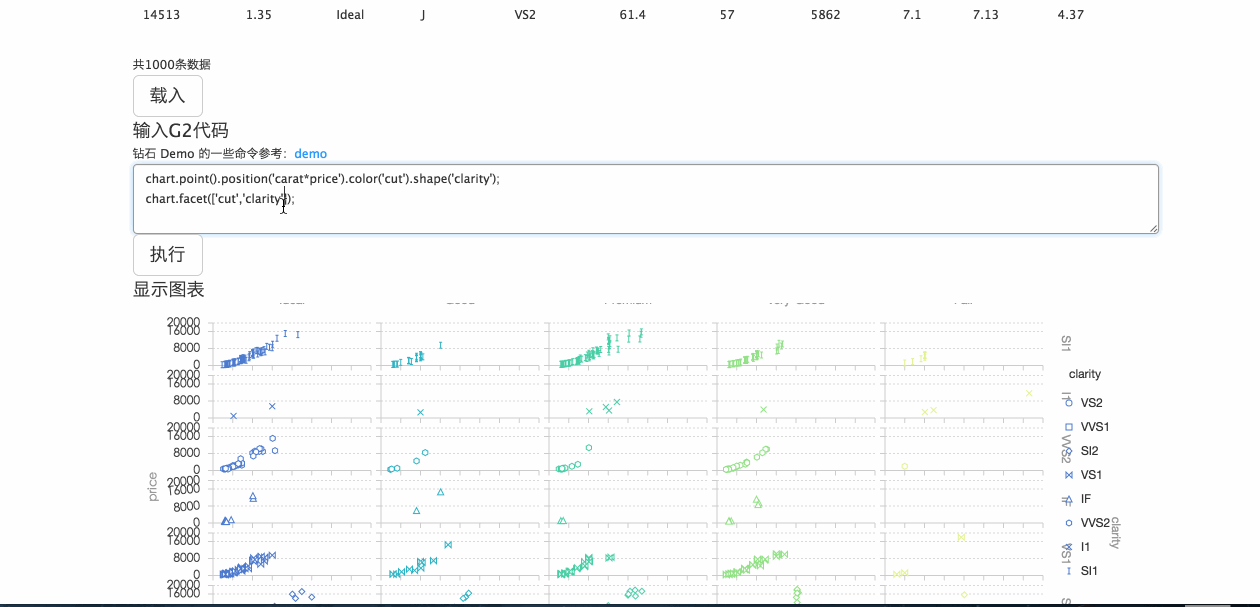Click the 共1000条数据 record count text
The image size is (1260, 607).
[172, 65]
